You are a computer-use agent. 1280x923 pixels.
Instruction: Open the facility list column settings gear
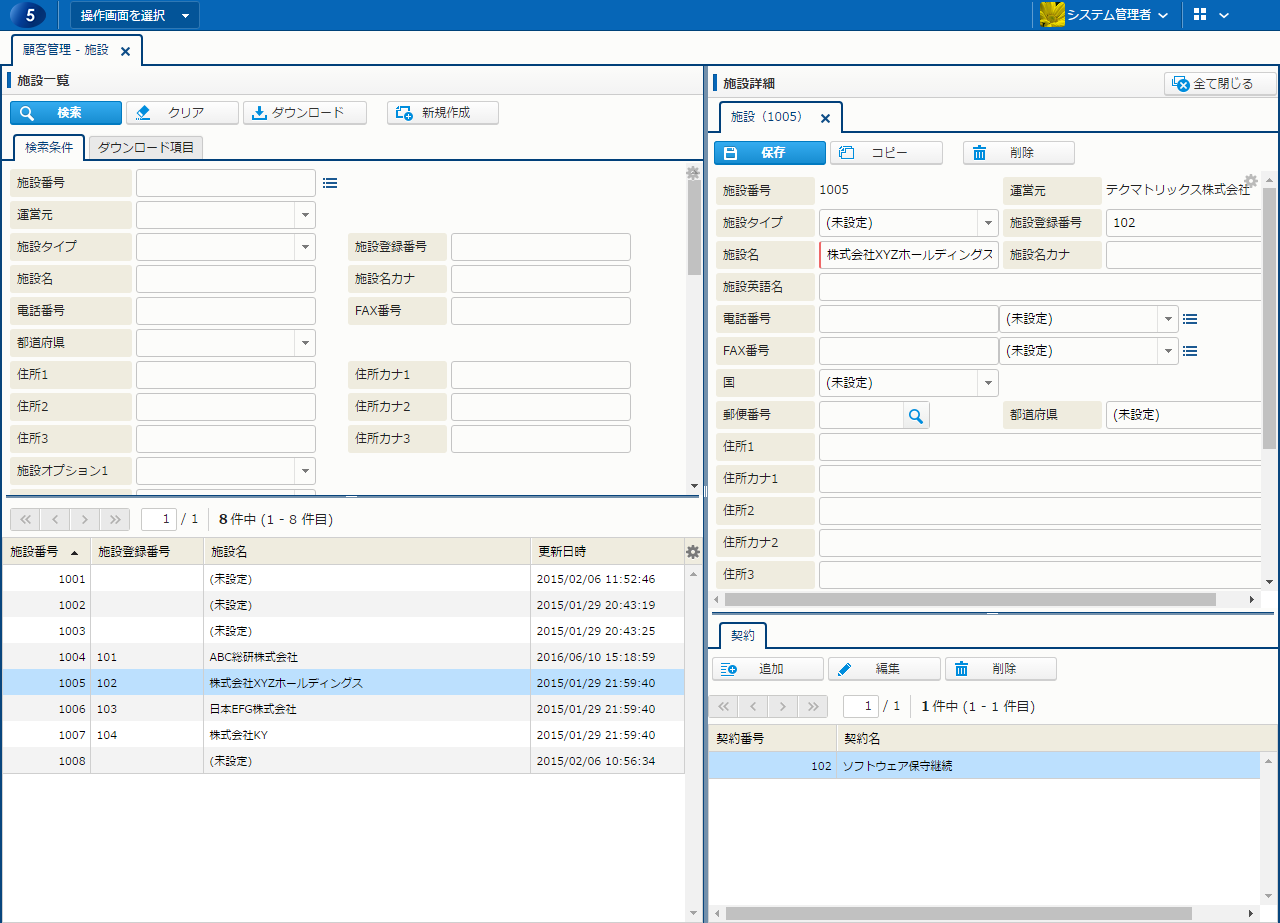pyautogui.click(x=692, y=552)
